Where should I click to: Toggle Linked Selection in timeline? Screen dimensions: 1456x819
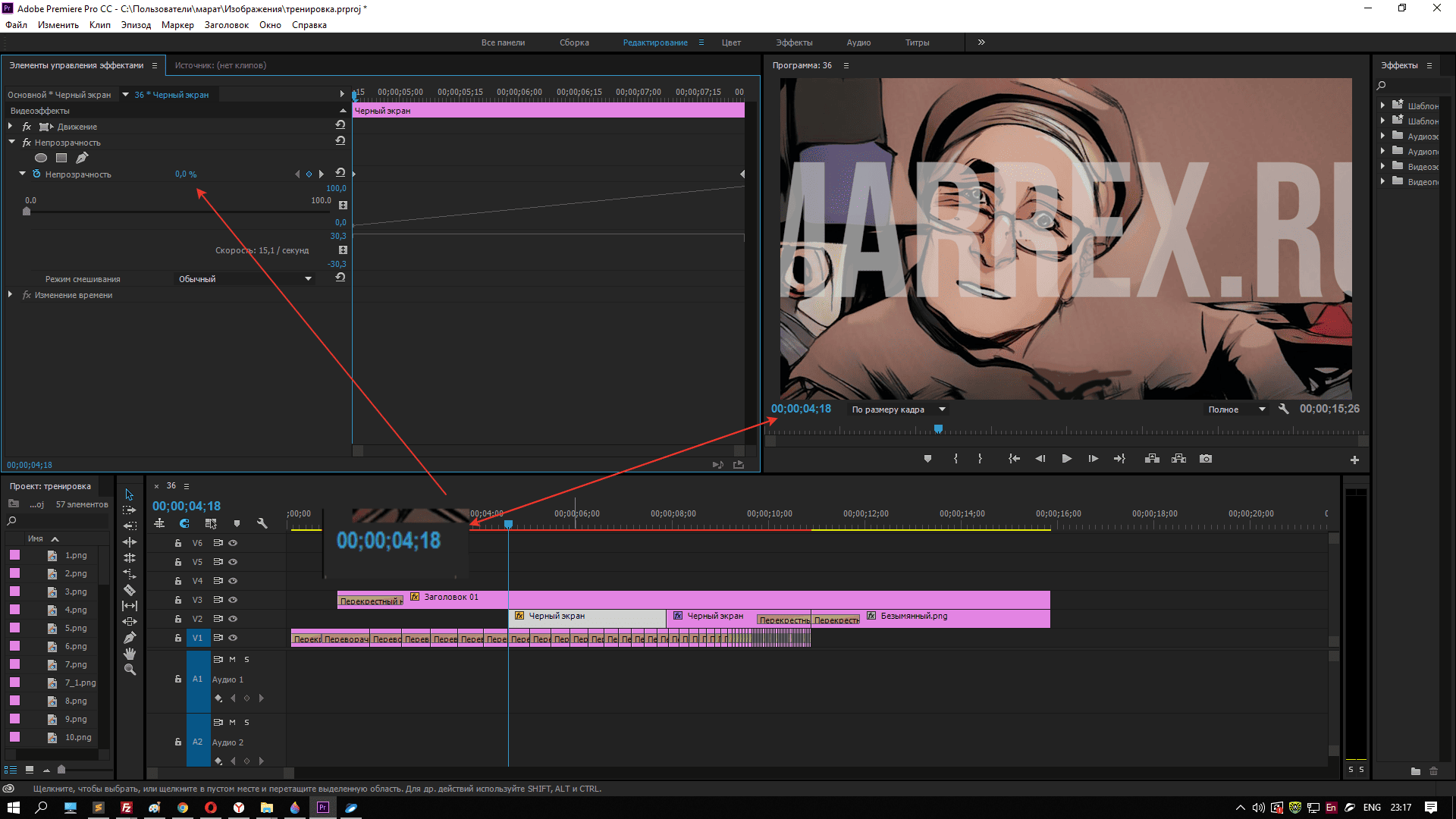click(211, 523)
